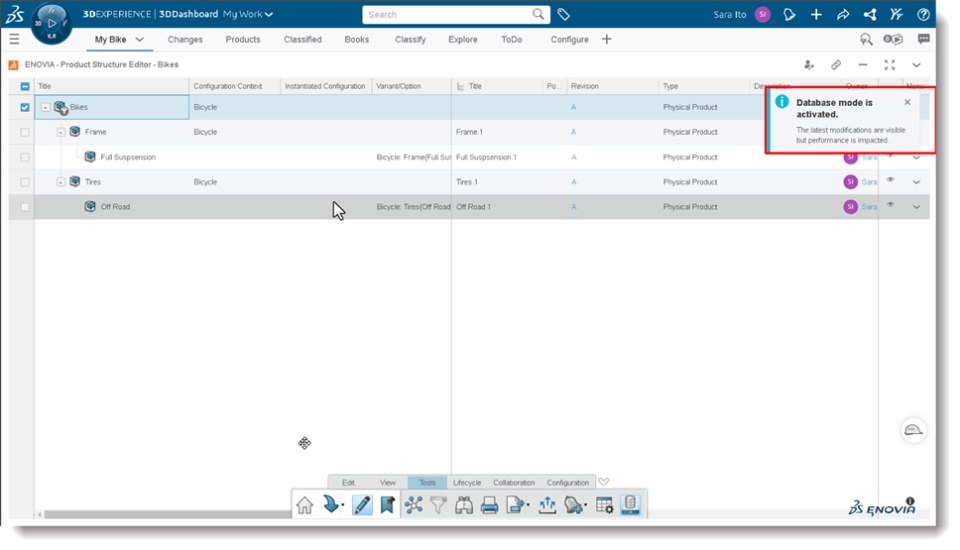The width and height of the screenshot is (960, 550).
Task: Click the search magnifier button
Action: tap(538, 14)
